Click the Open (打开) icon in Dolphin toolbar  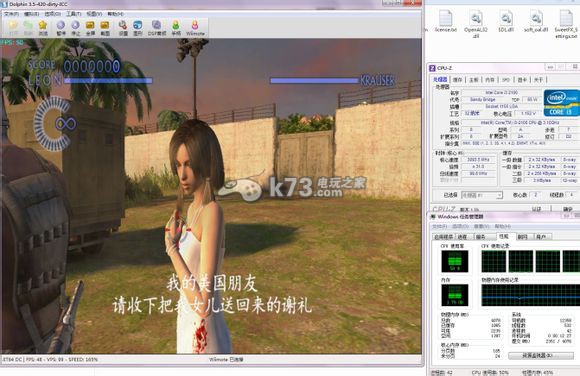click(13, 27)
